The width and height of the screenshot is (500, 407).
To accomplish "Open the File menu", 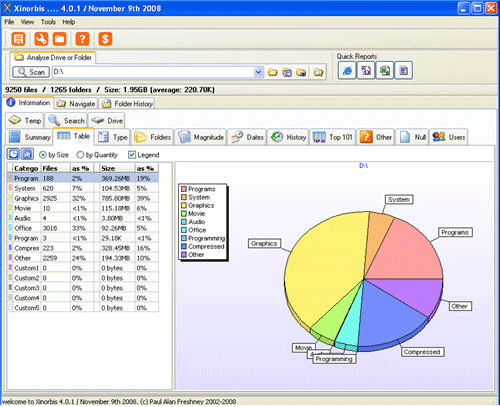I will (x=9, y=22).
